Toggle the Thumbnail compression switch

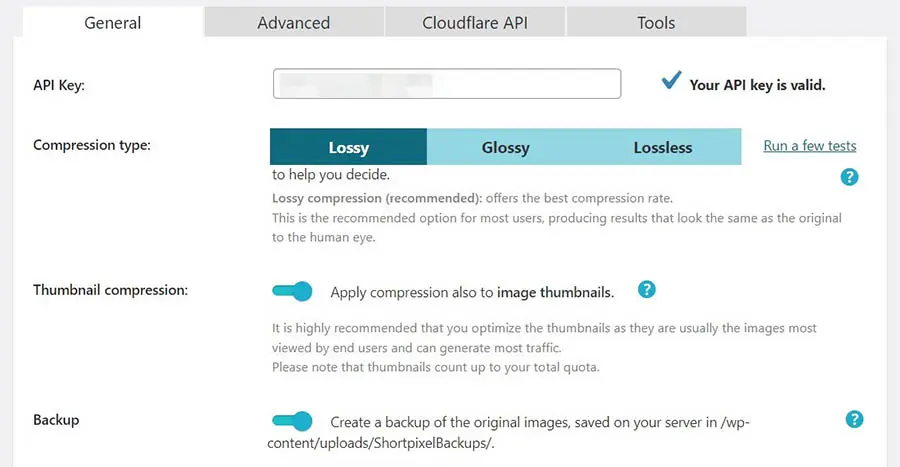coord(293,292)
